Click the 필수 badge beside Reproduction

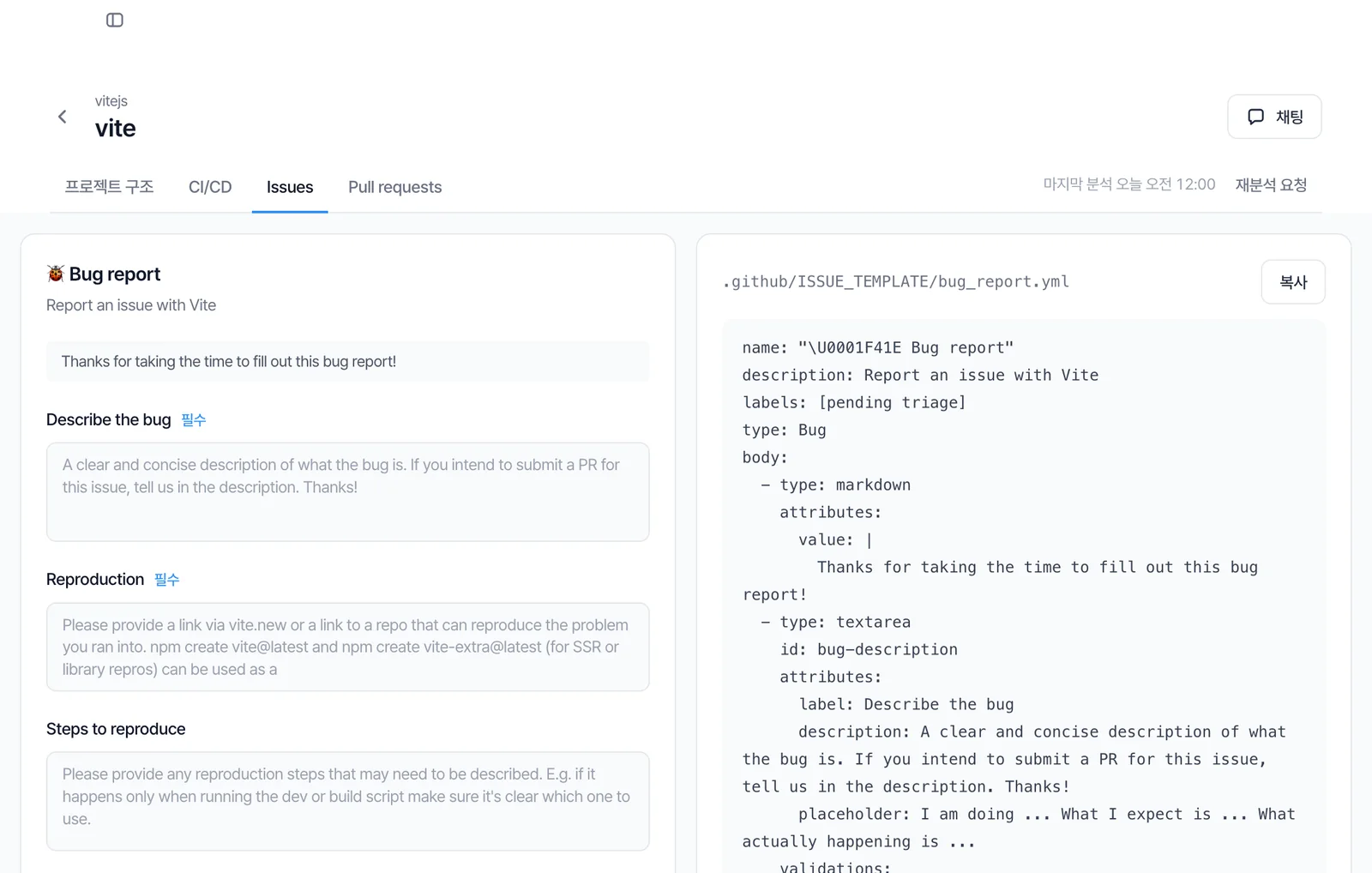[167, 579]
